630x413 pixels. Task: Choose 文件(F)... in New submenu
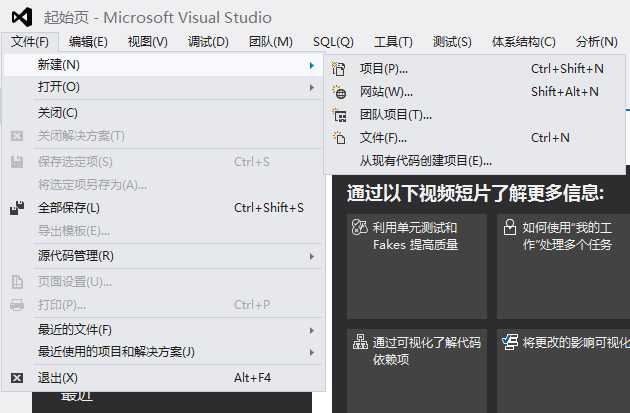tap(476, 138)
